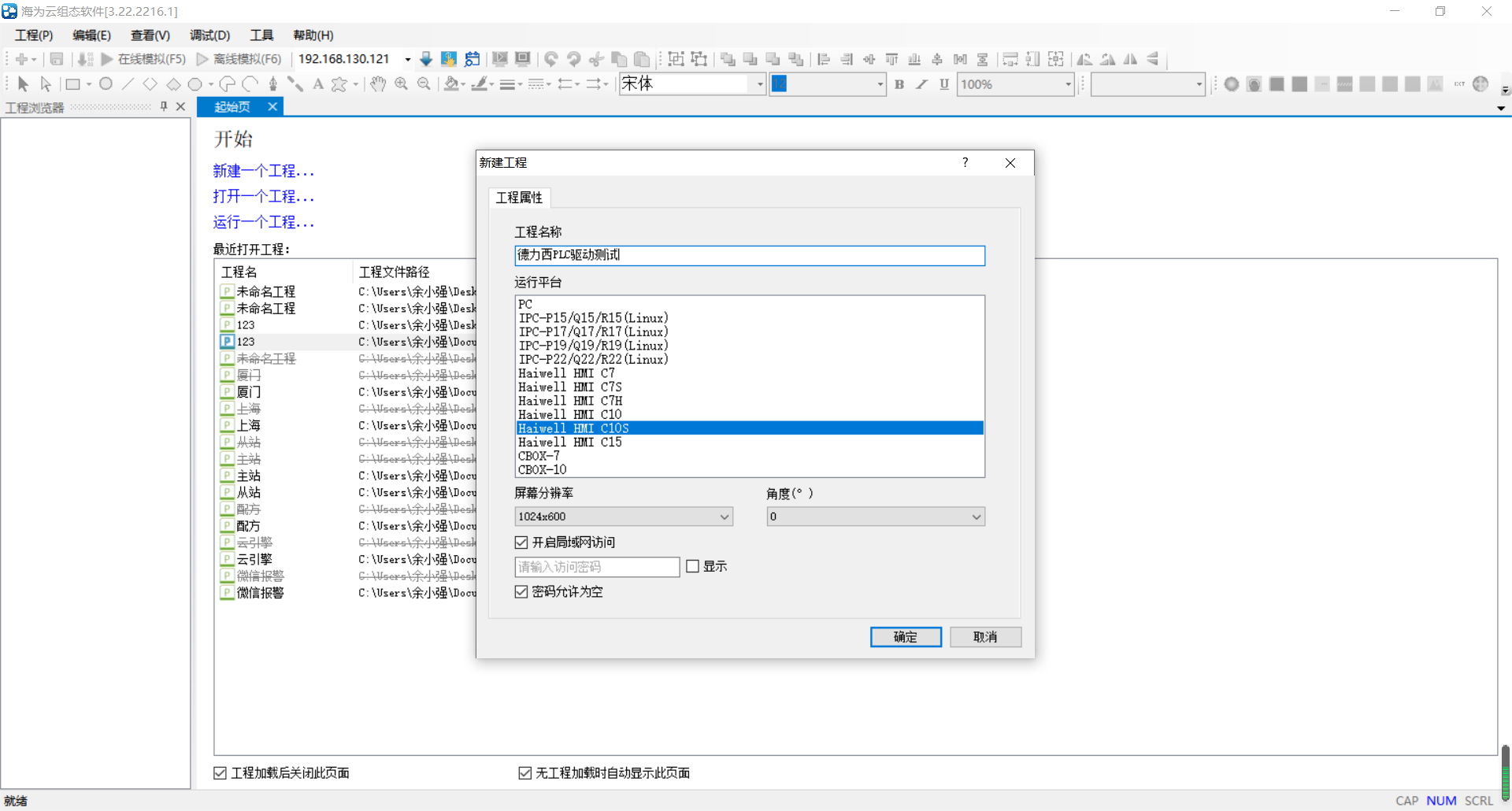
Task: Open the 工程(P) menu
Action: click(x=34, y=35)
